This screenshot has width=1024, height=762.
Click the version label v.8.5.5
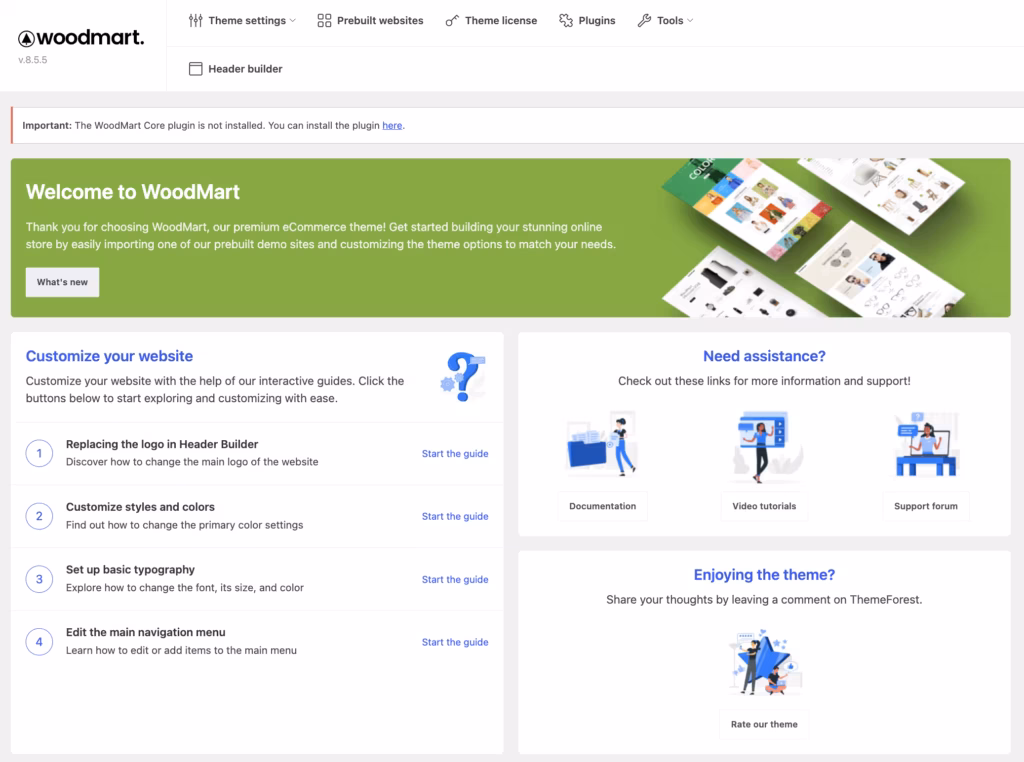click(33, 59)
